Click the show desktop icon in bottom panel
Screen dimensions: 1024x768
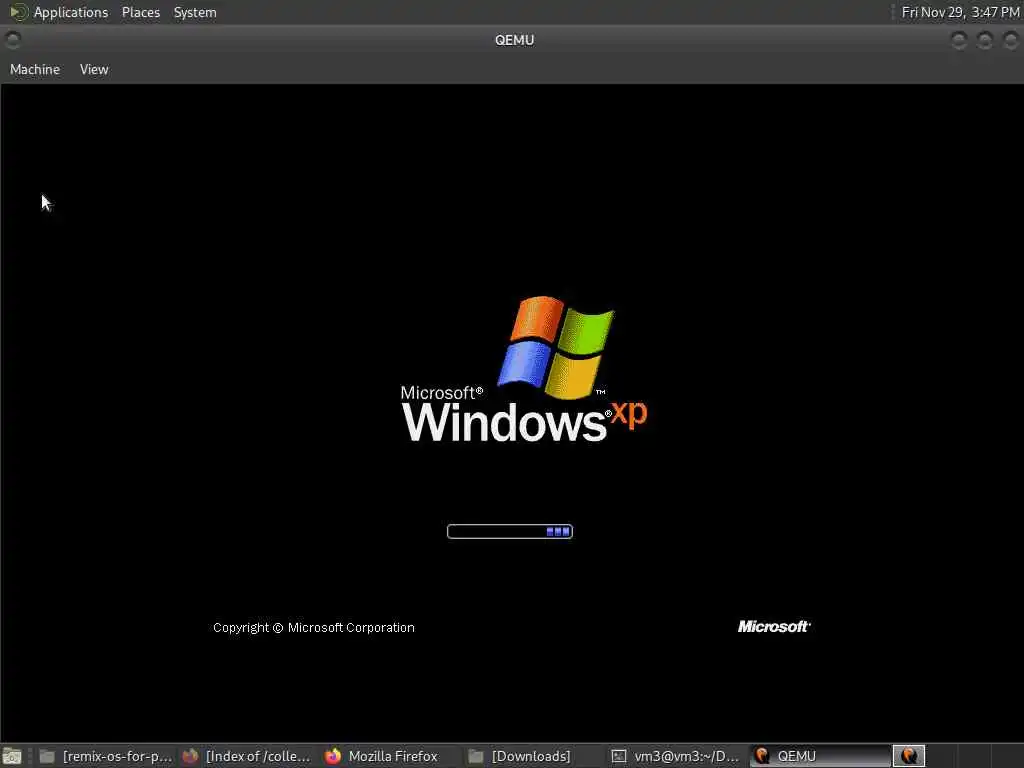coord(12,756)
